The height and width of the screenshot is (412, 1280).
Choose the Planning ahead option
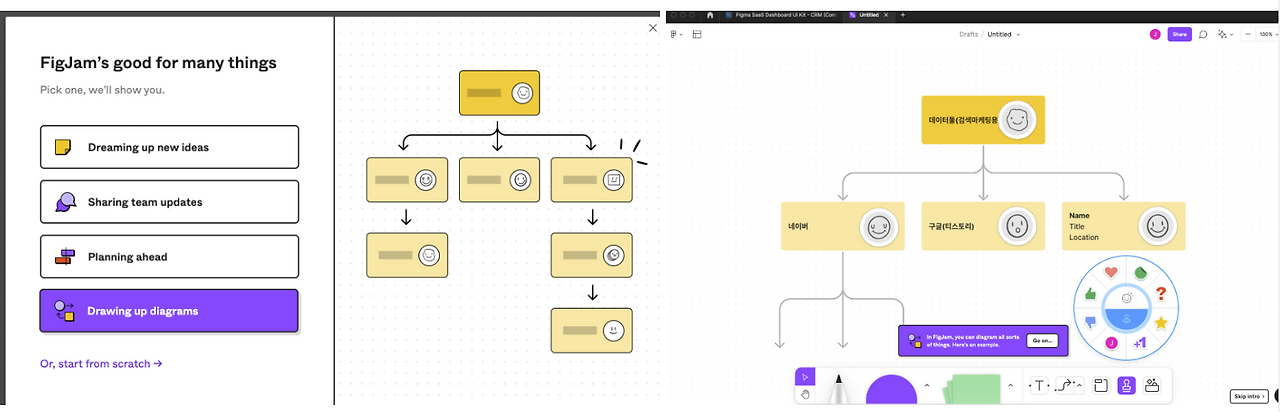(x=169, y=257)
